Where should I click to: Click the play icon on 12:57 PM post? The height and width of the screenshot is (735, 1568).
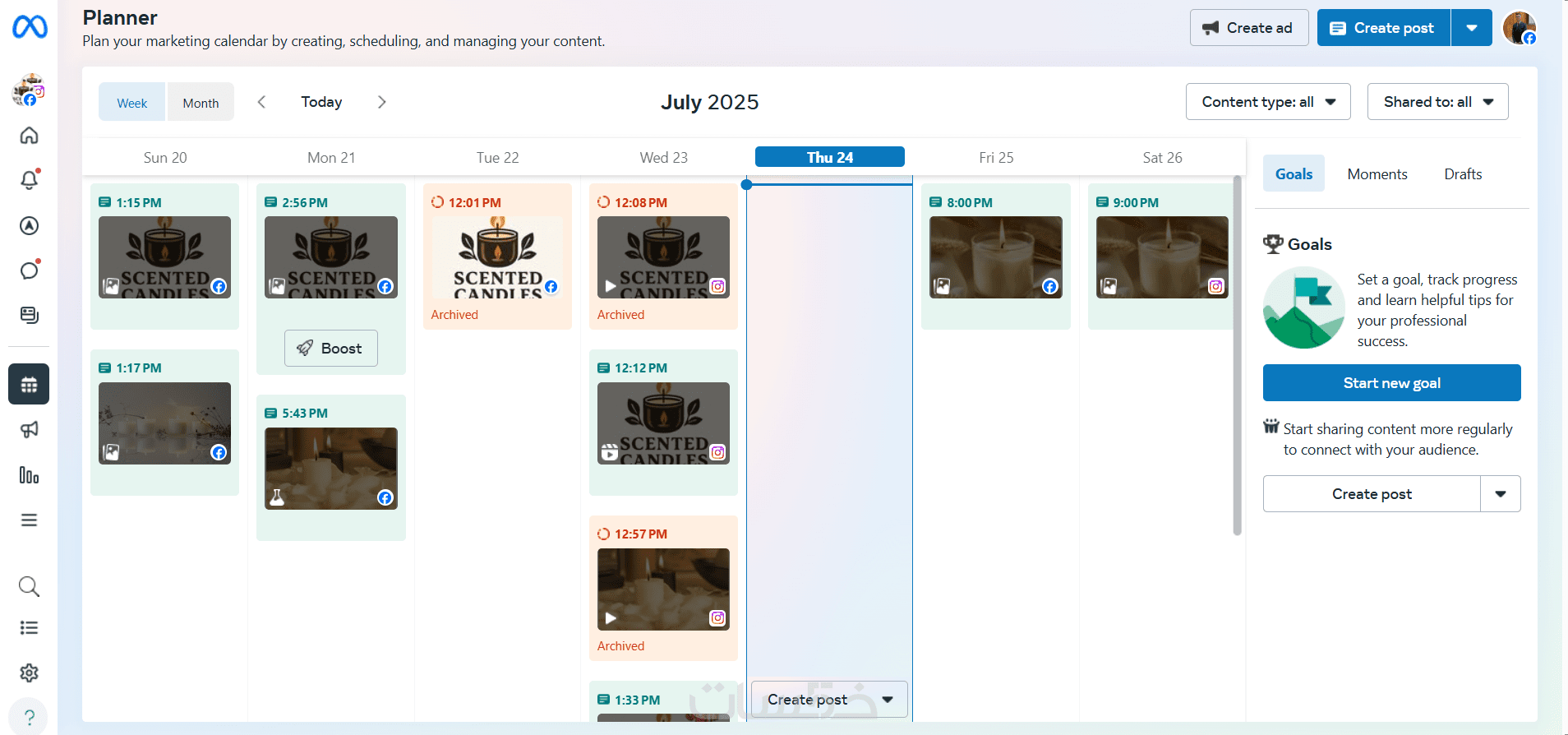[x=611, y=618]
